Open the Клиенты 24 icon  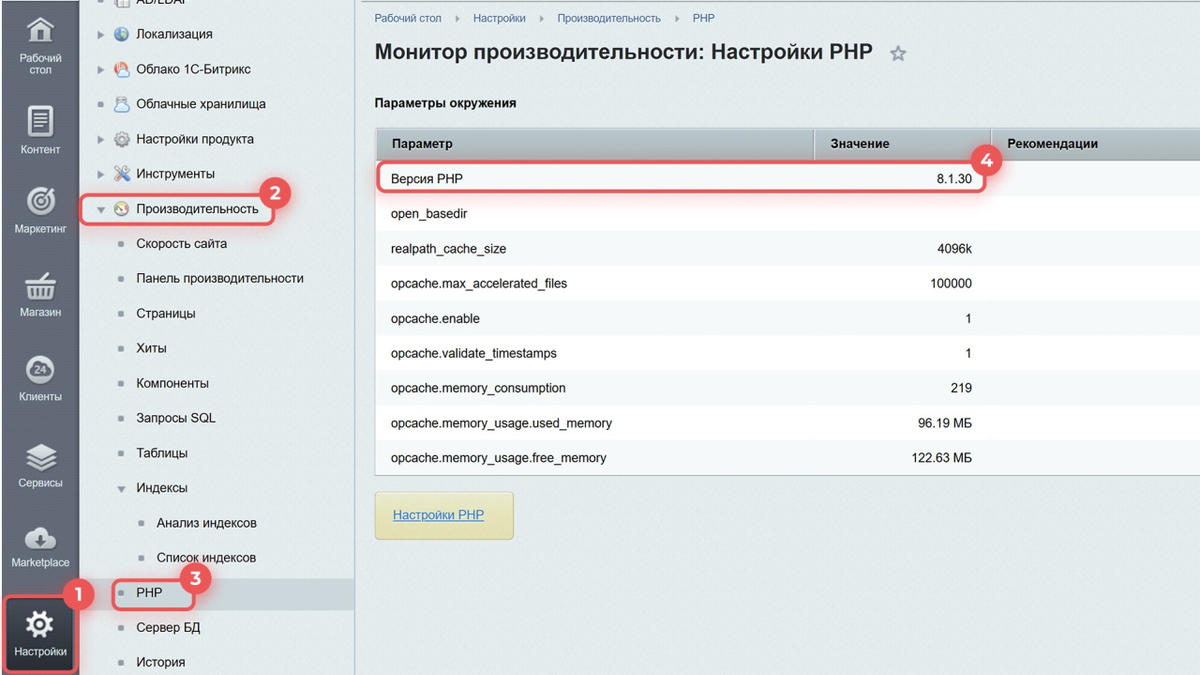[x=40, y=369]
